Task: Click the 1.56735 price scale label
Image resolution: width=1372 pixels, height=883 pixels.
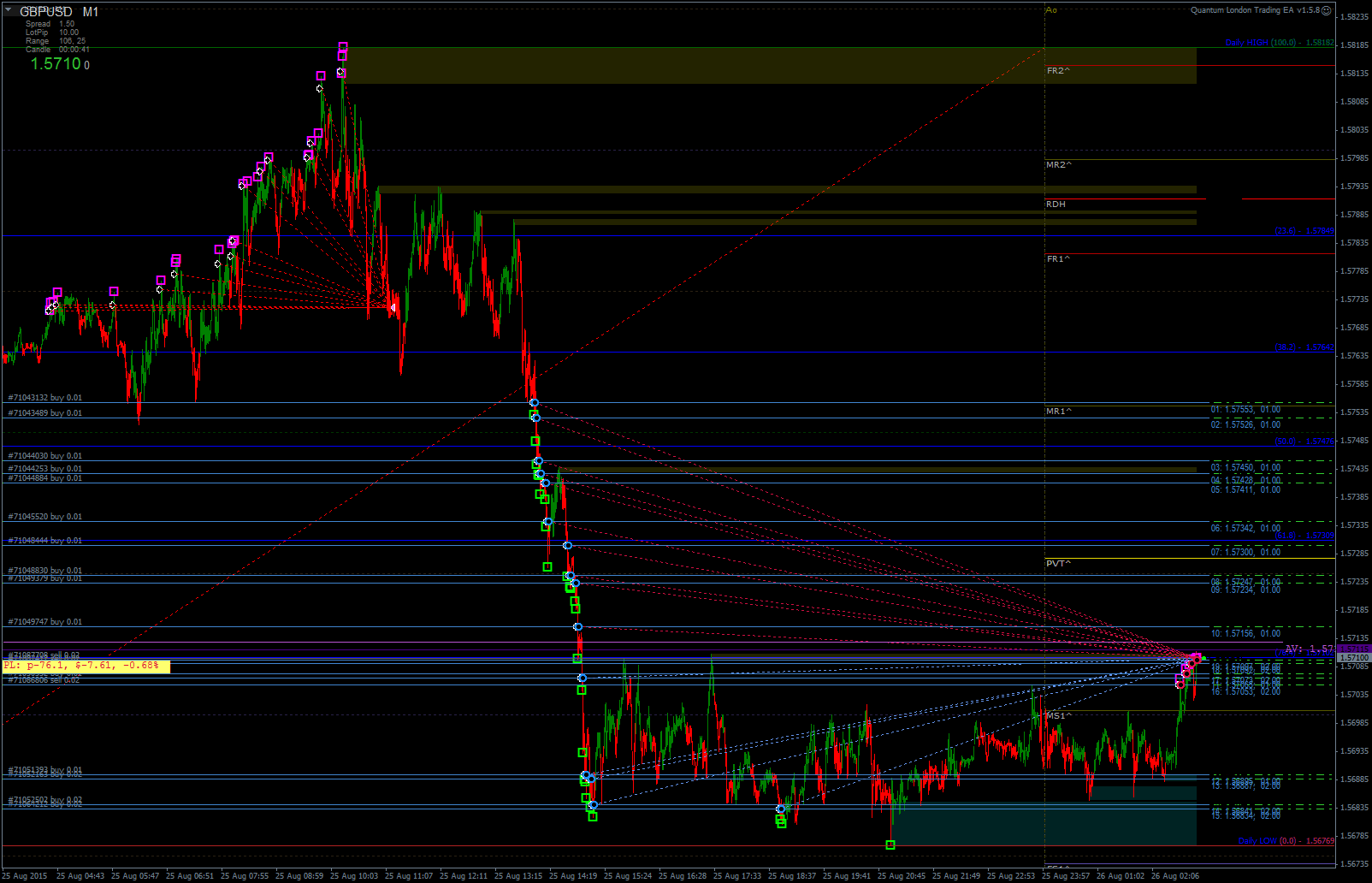Action: tap(1355, 864)
